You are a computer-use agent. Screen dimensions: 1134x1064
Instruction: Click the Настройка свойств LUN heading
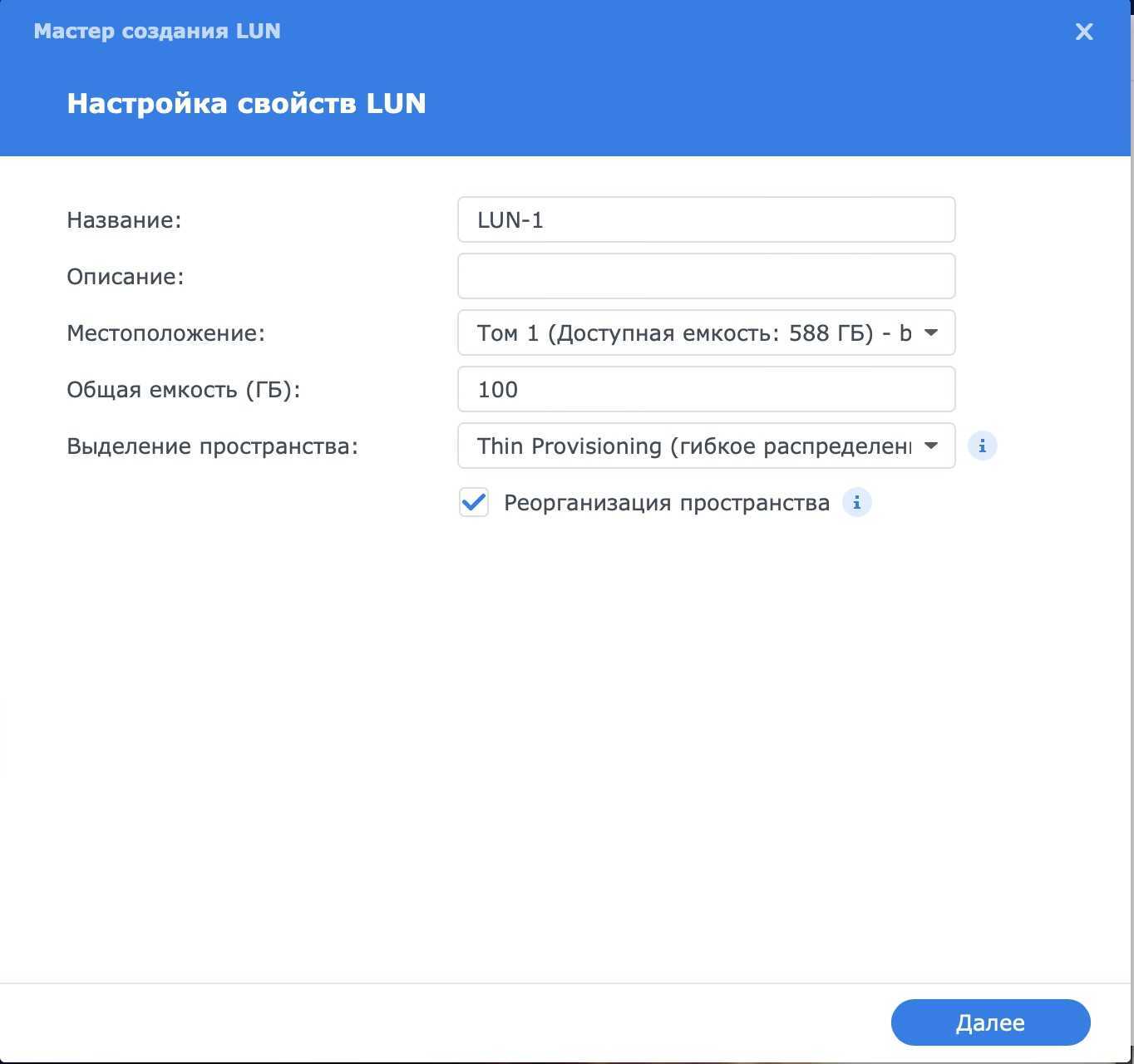[x=246, y=104]
